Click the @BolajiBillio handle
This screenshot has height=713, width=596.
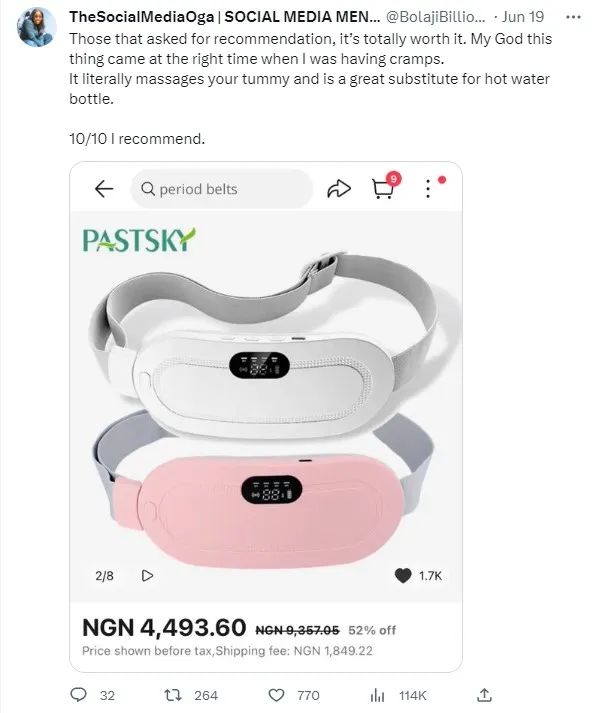[x=436, y=17]
